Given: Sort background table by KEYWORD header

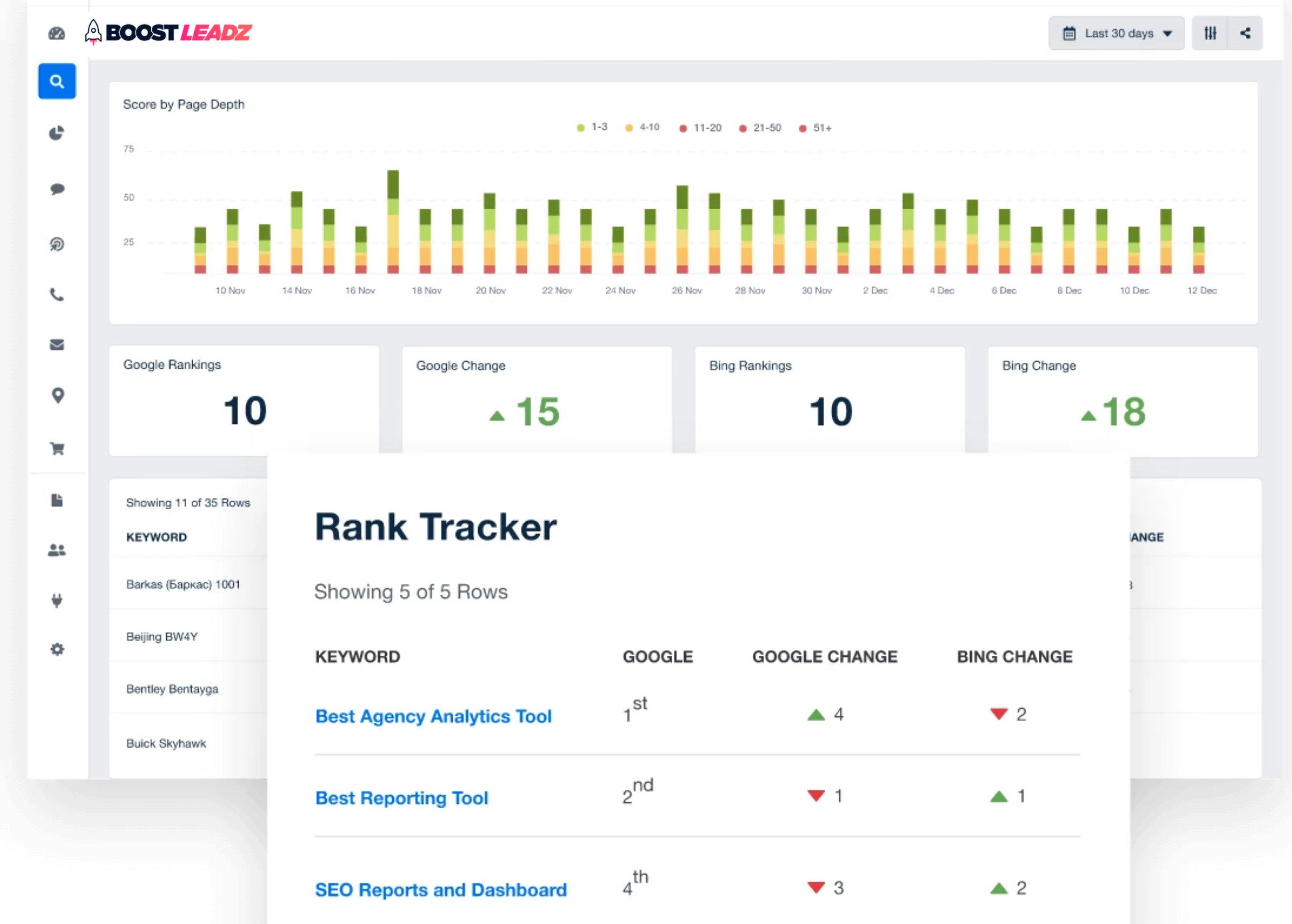Looking at the screenshot, I should pyautogui.click(x=157, y=537).
